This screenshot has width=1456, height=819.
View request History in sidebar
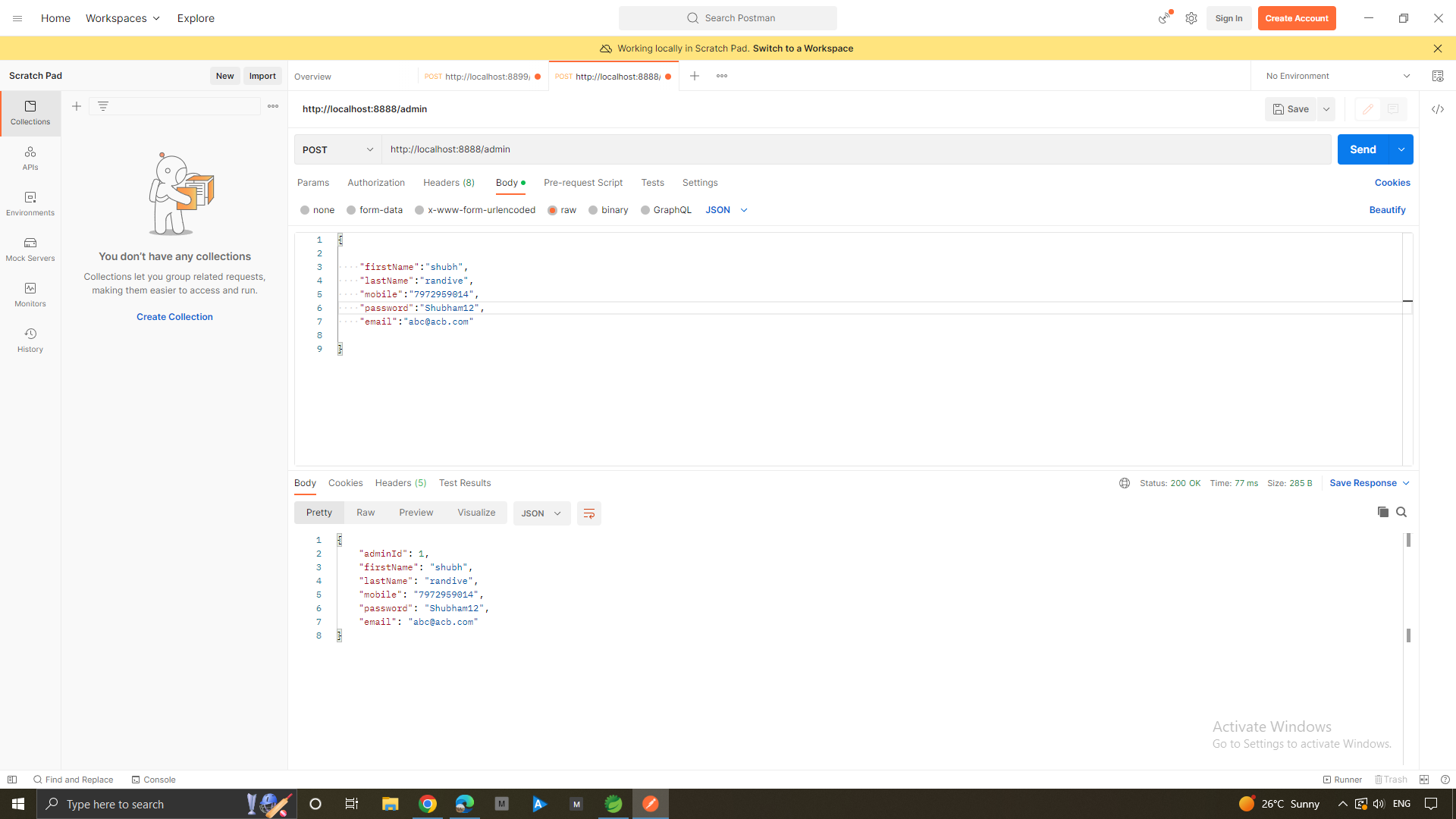tap(30, 340)
